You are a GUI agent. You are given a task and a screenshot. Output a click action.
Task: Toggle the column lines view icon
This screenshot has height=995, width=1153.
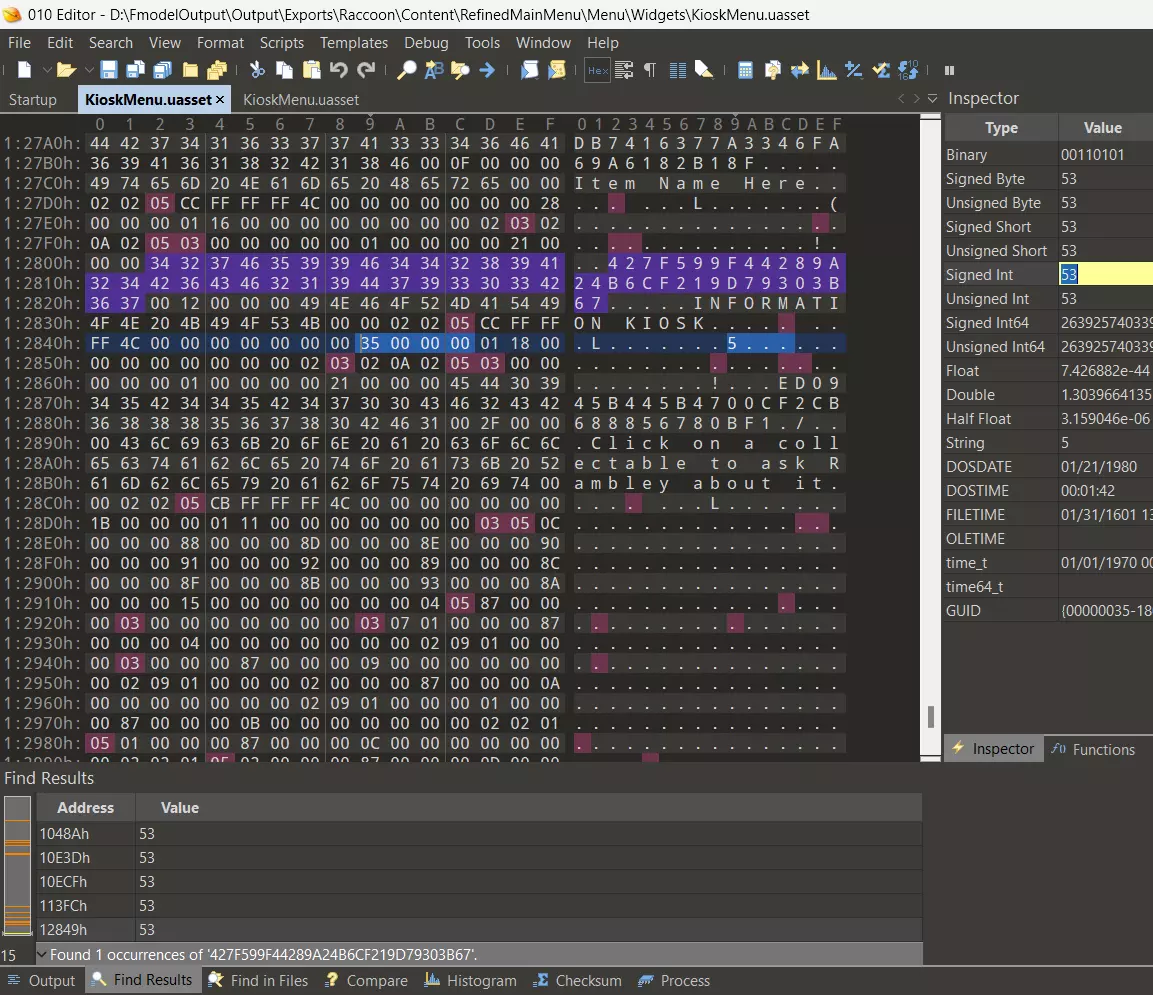click(x=677, y=70)
